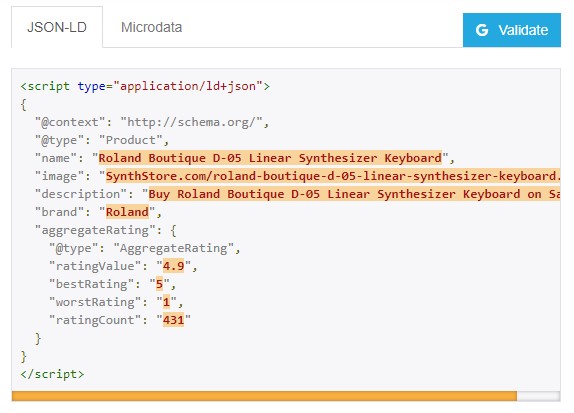Click the '"bestRating"' key
Viewport: 574px width, 413px height.
coord(92,284)
